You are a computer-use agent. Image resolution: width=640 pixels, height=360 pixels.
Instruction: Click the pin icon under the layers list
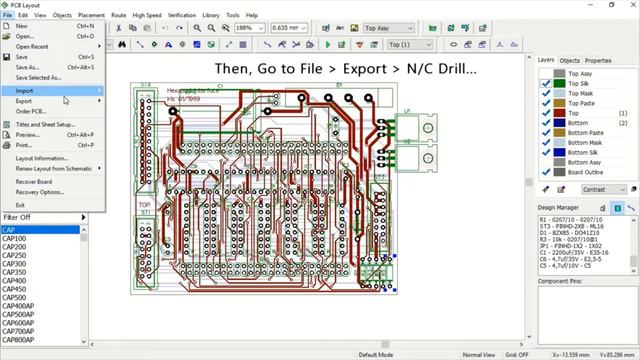(x=546, y=189)
